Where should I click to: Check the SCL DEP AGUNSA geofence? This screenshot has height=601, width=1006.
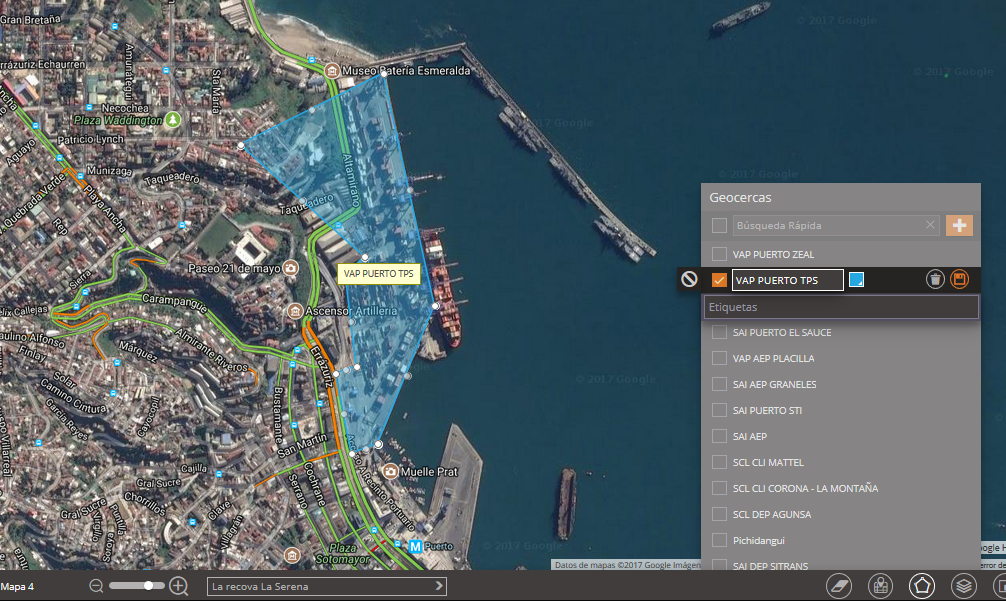(719, 514)
